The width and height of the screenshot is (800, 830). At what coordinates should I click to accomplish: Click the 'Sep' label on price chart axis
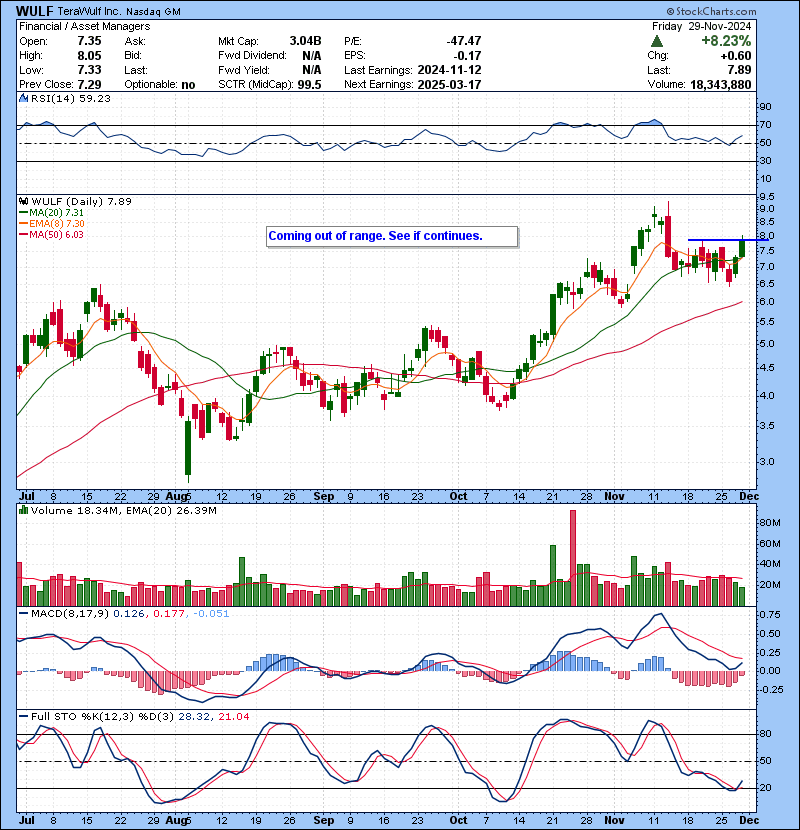[x=323, y=496]
